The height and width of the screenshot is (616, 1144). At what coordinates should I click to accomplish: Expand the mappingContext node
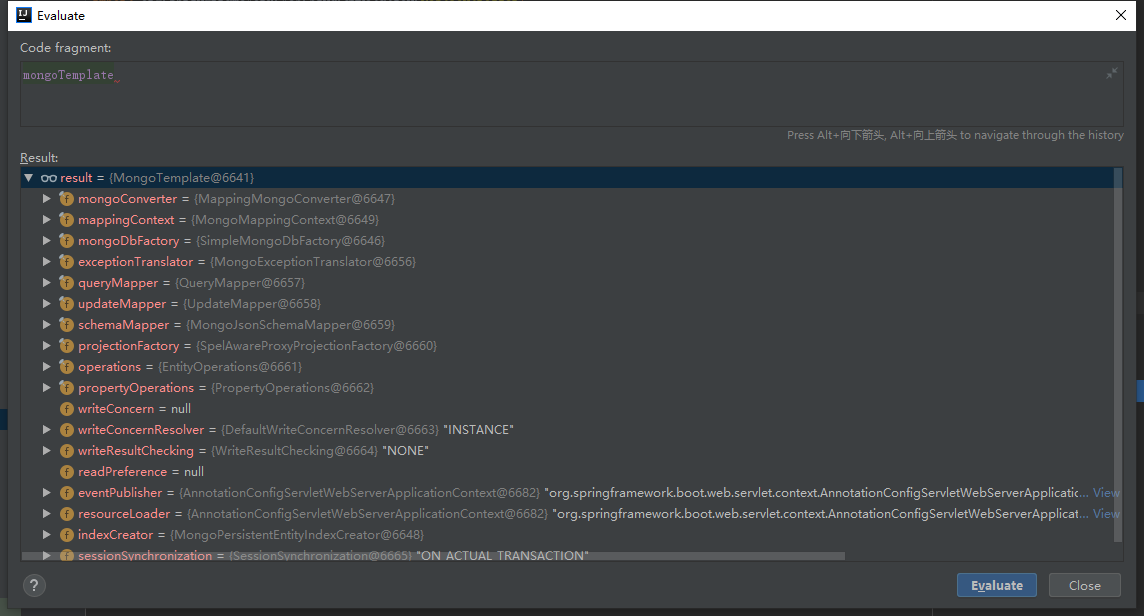47,220
